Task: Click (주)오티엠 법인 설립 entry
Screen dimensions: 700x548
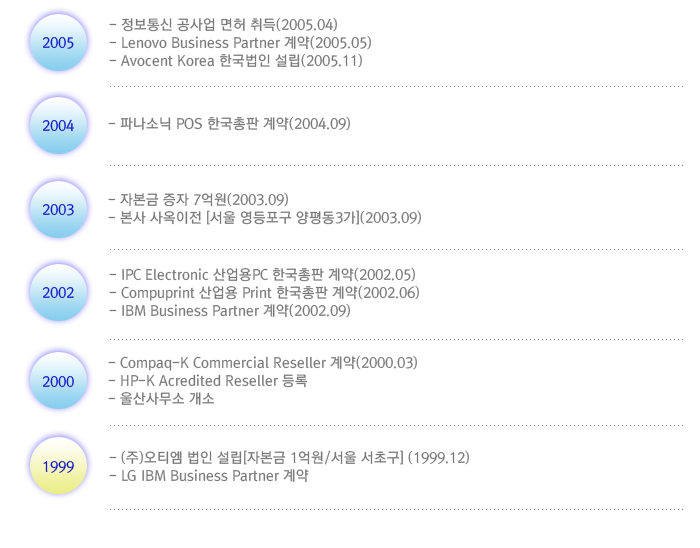Action: pos(289,458)
